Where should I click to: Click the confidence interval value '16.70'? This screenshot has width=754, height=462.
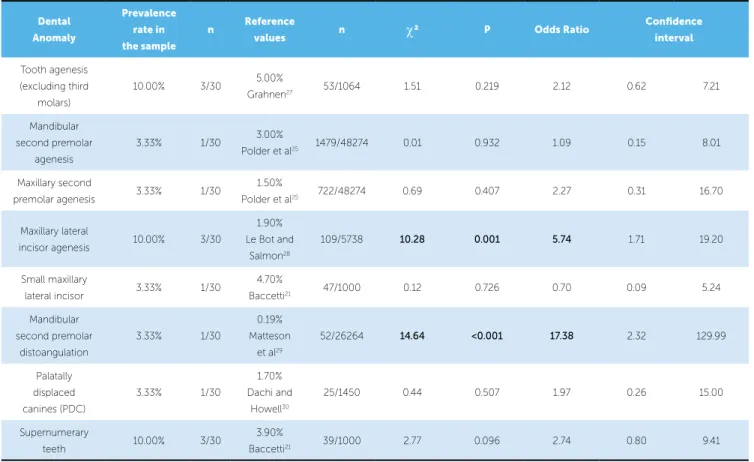[x=711, y=191]
